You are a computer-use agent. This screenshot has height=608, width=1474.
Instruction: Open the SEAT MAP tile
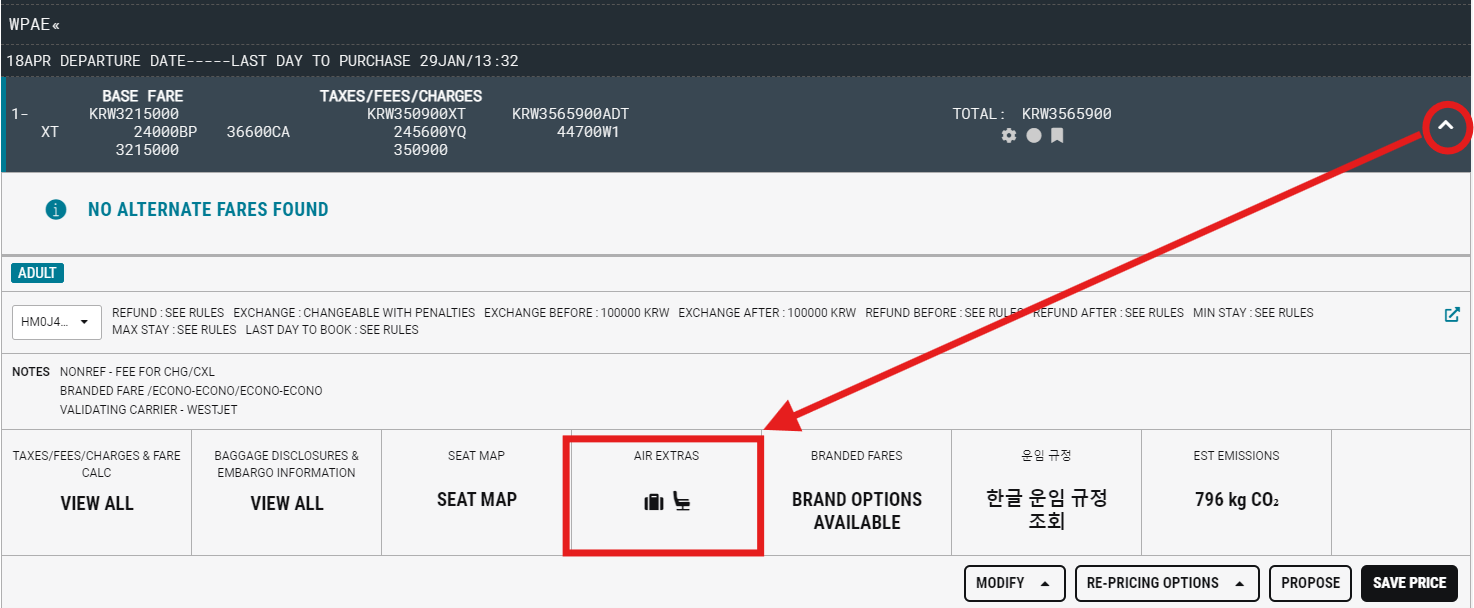click(x=476, y=499)
